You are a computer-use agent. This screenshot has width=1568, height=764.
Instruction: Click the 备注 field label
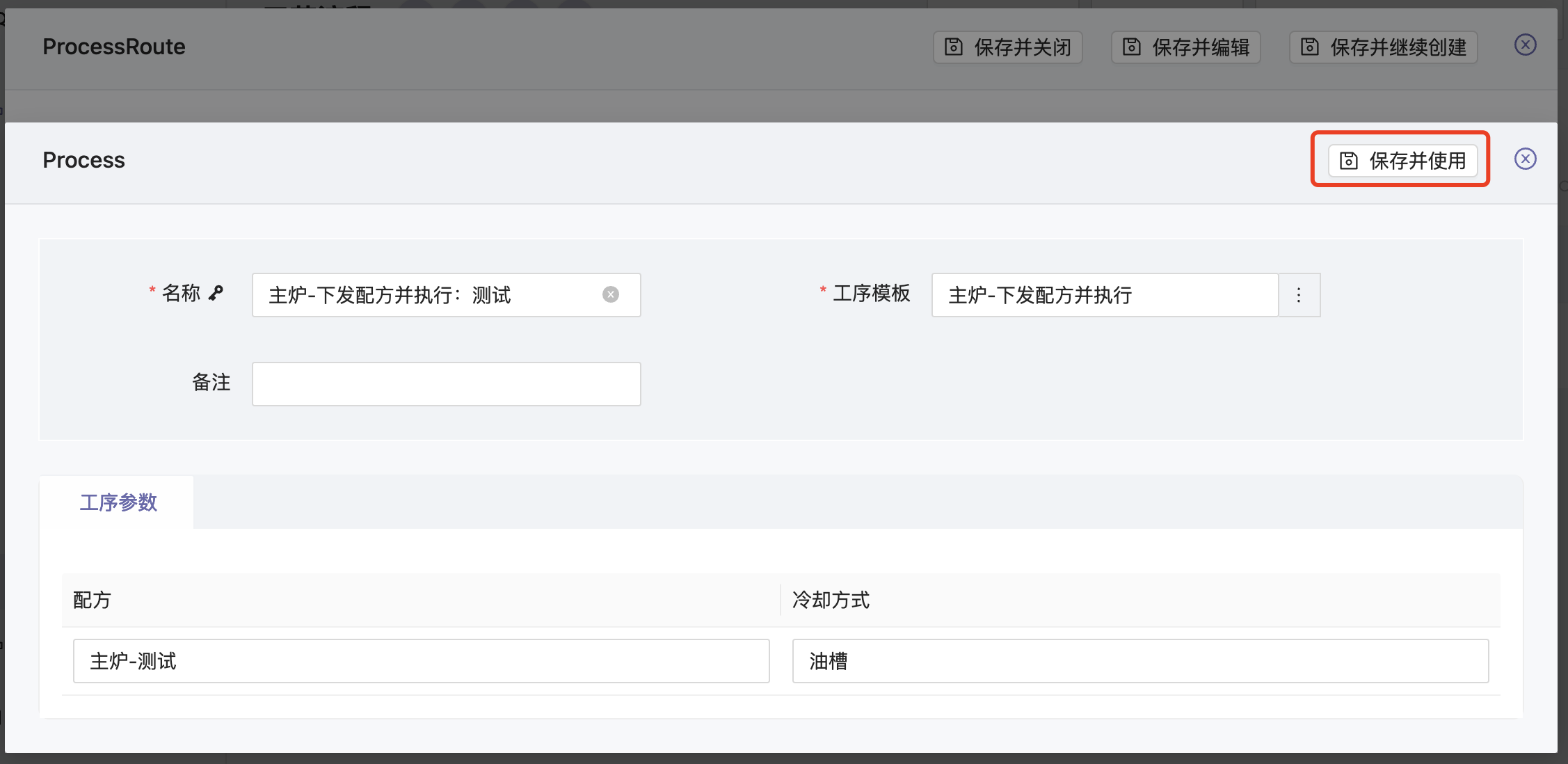211,383
